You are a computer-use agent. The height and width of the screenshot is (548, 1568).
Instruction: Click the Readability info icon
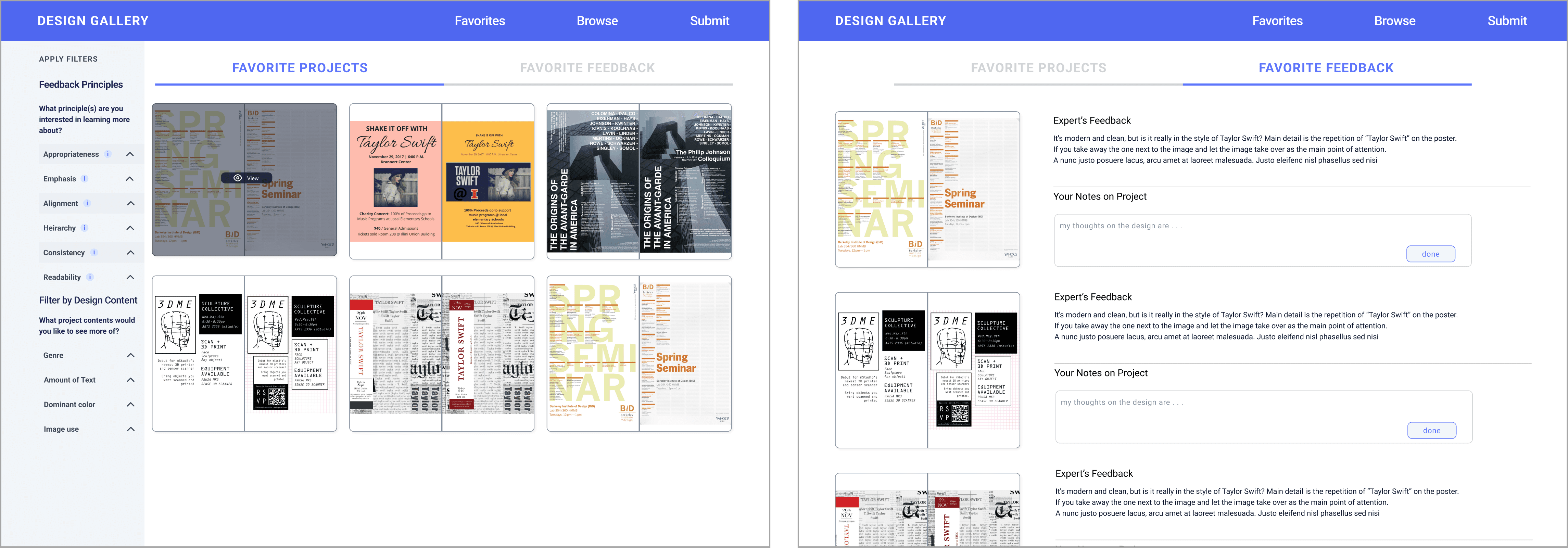coord(90,277)
